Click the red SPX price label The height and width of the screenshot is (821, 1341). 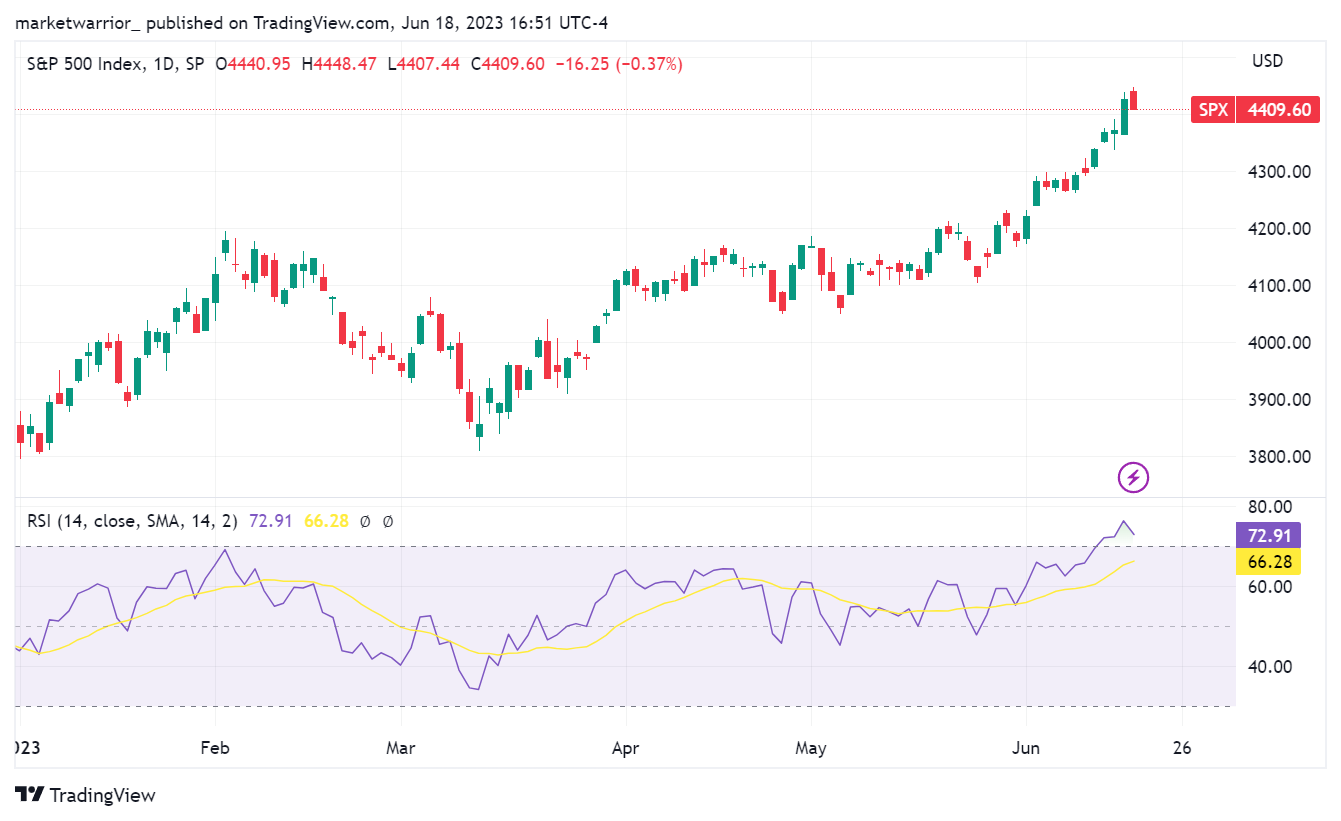pyautogui.click(x=1213, y=110)
